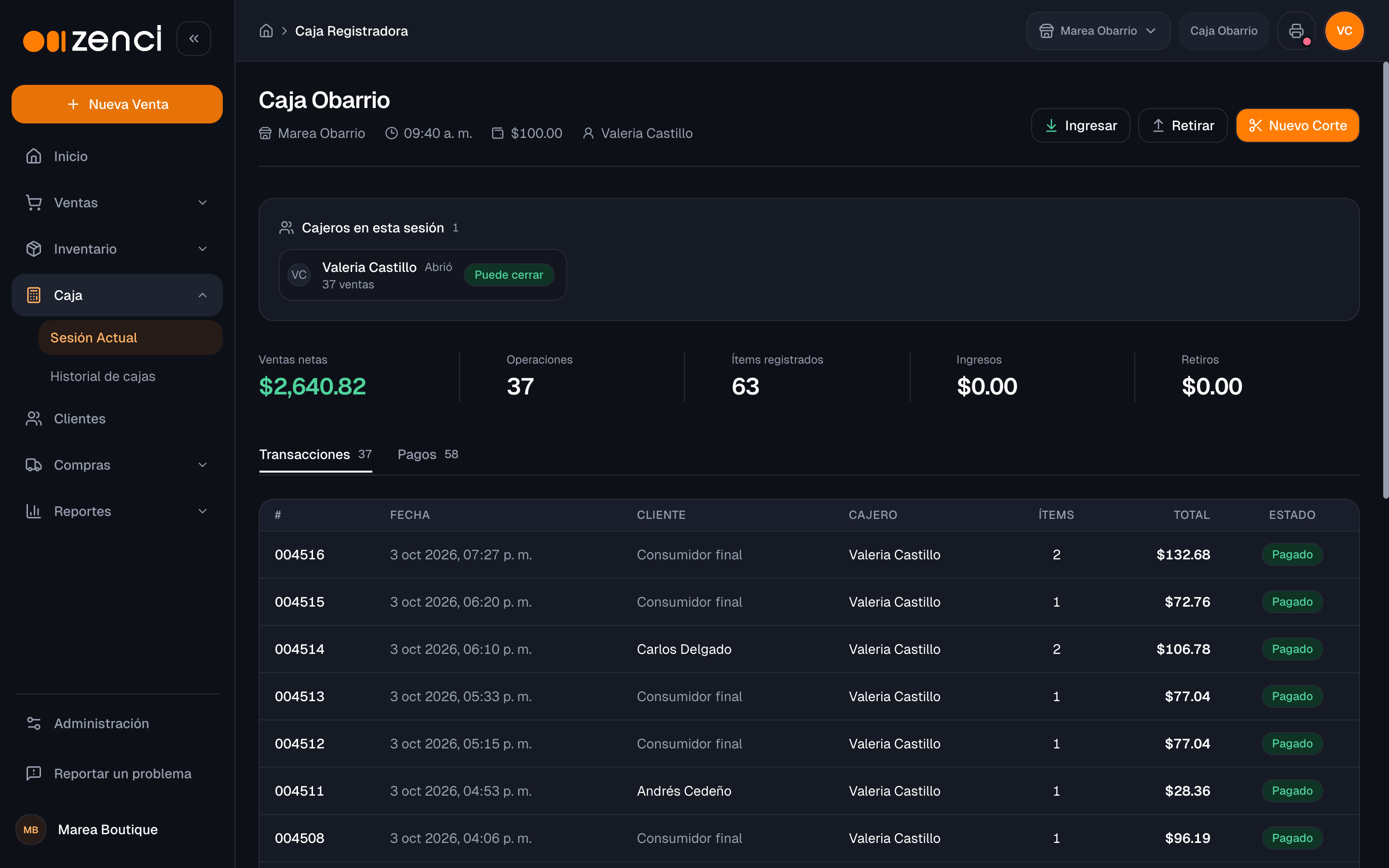Click the page's vertical scrollbar
This screenshot has height=868, width=1389.
point(1385,280)
